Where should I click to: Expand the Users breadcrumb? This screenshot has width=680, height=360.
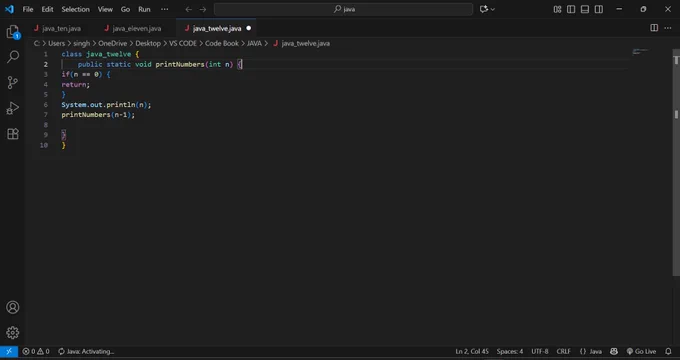(x=56, y=43)
